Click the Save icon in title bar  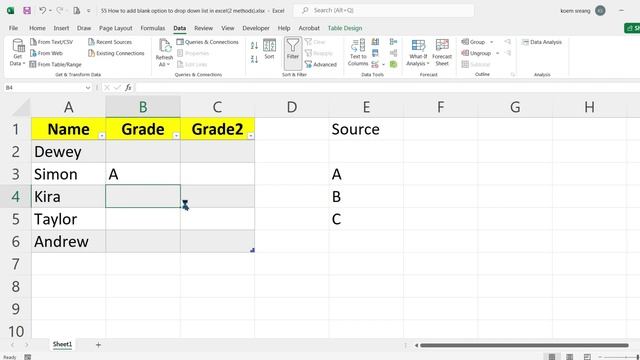click(x=27, y=11)
